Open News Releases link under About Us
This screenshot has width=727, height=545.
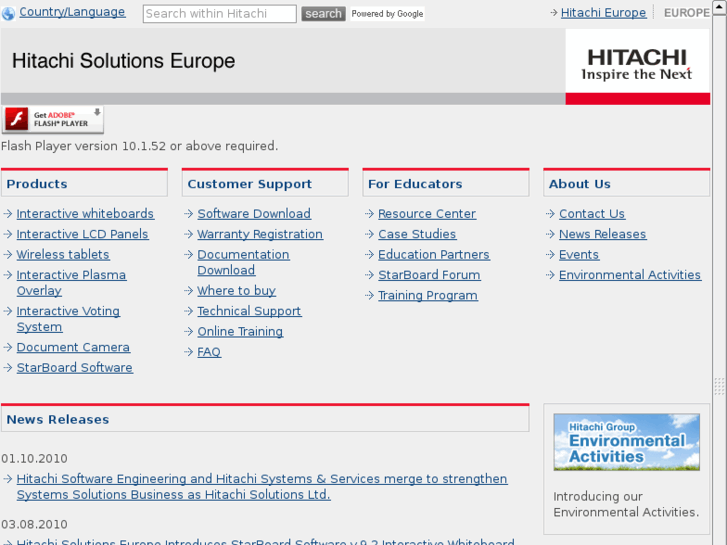603,234
